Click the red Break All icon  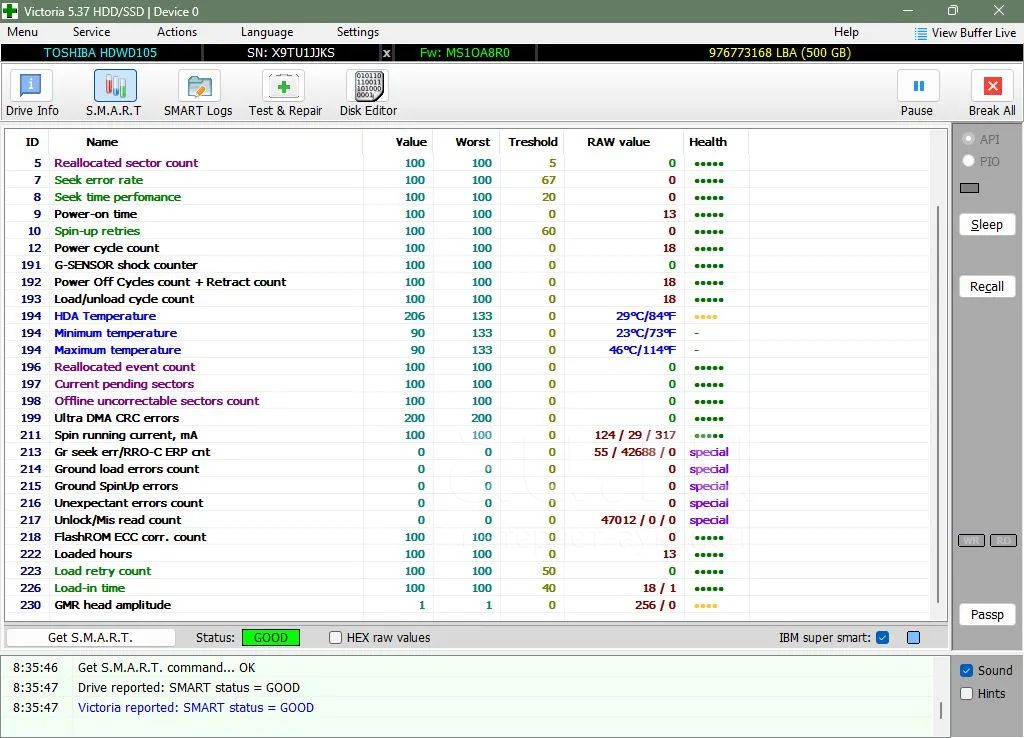point(991,87)
